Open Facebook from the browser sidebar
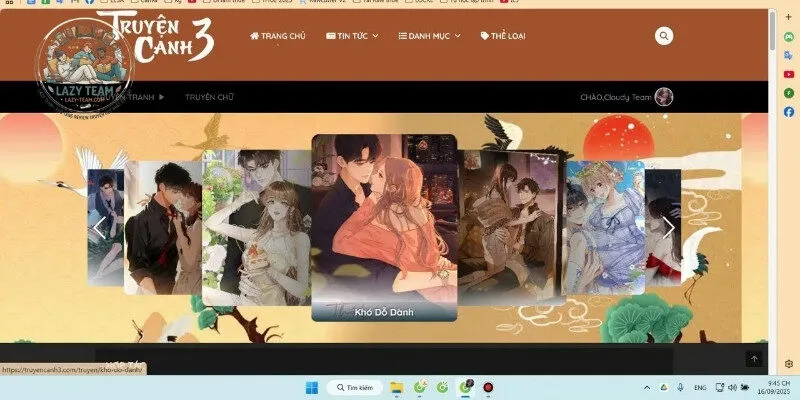 point(789,112)
